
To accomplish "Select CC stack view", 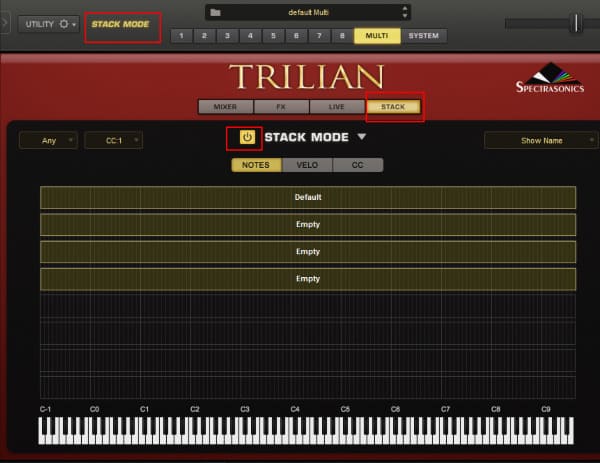I will pos(358,165).
